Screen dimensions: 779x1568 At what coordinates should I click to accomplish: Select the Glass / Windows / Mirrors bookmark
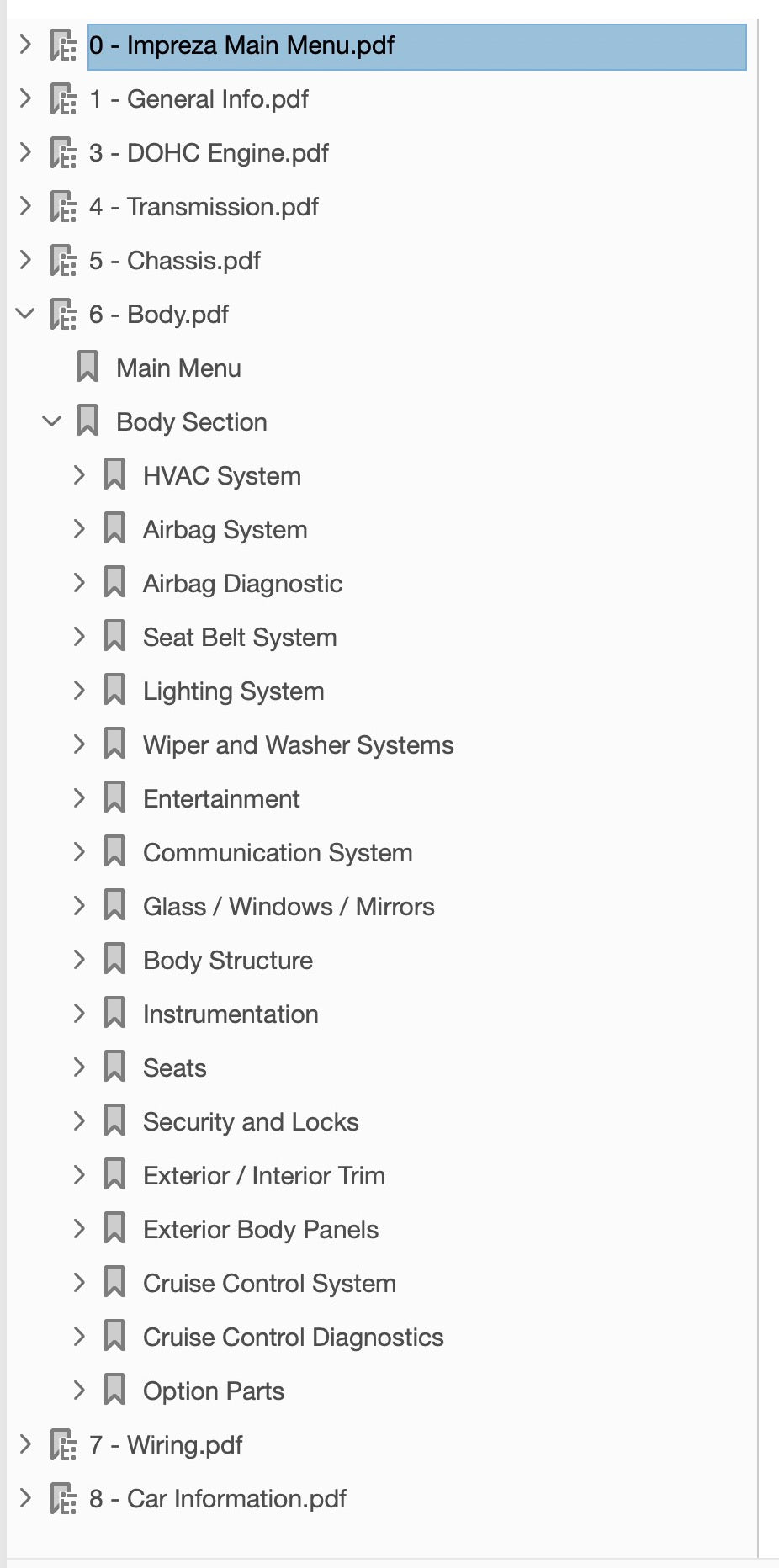[289, 907]
